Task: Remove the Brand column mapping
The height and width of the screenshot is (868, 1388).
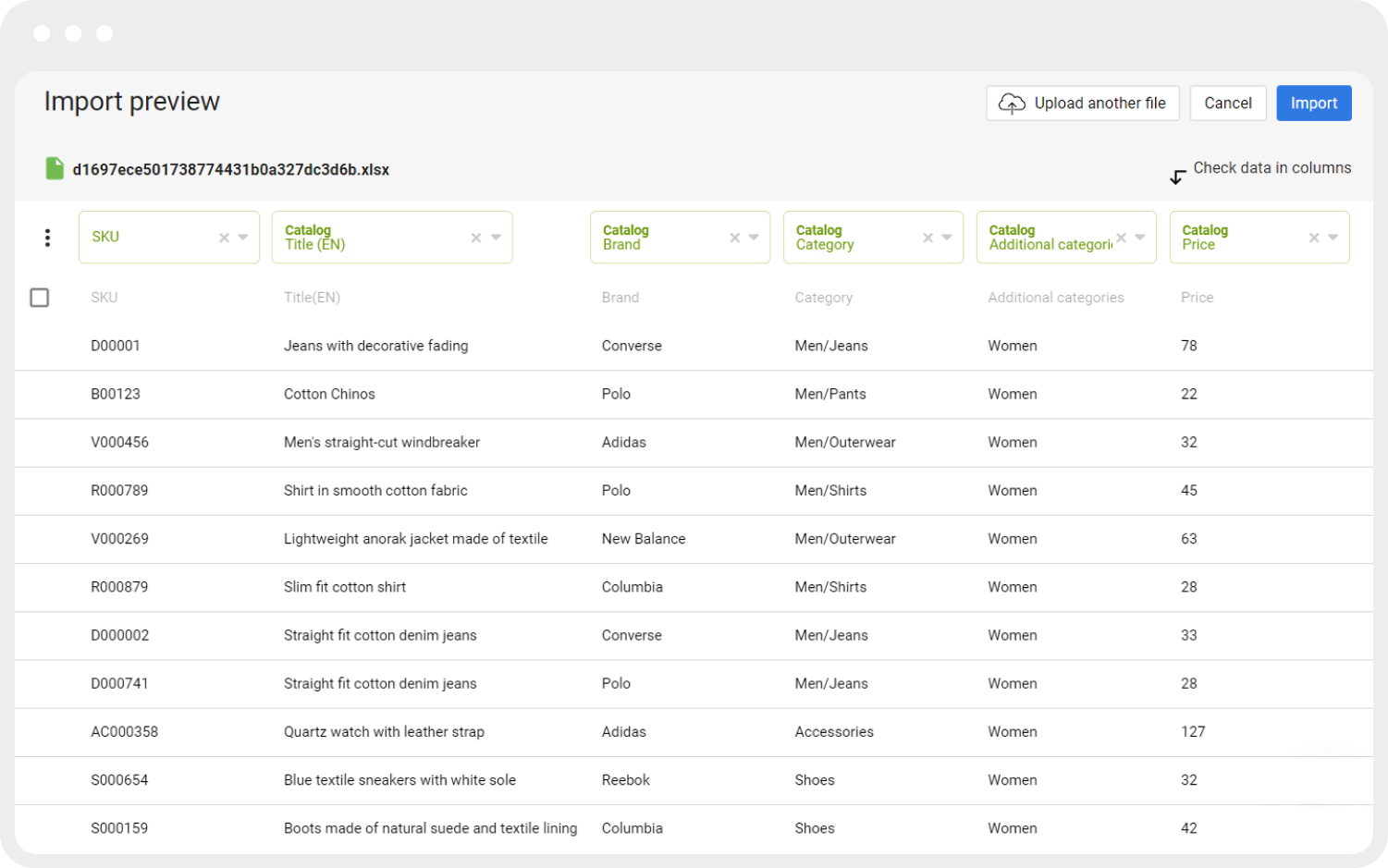Action: click(735, 238)
